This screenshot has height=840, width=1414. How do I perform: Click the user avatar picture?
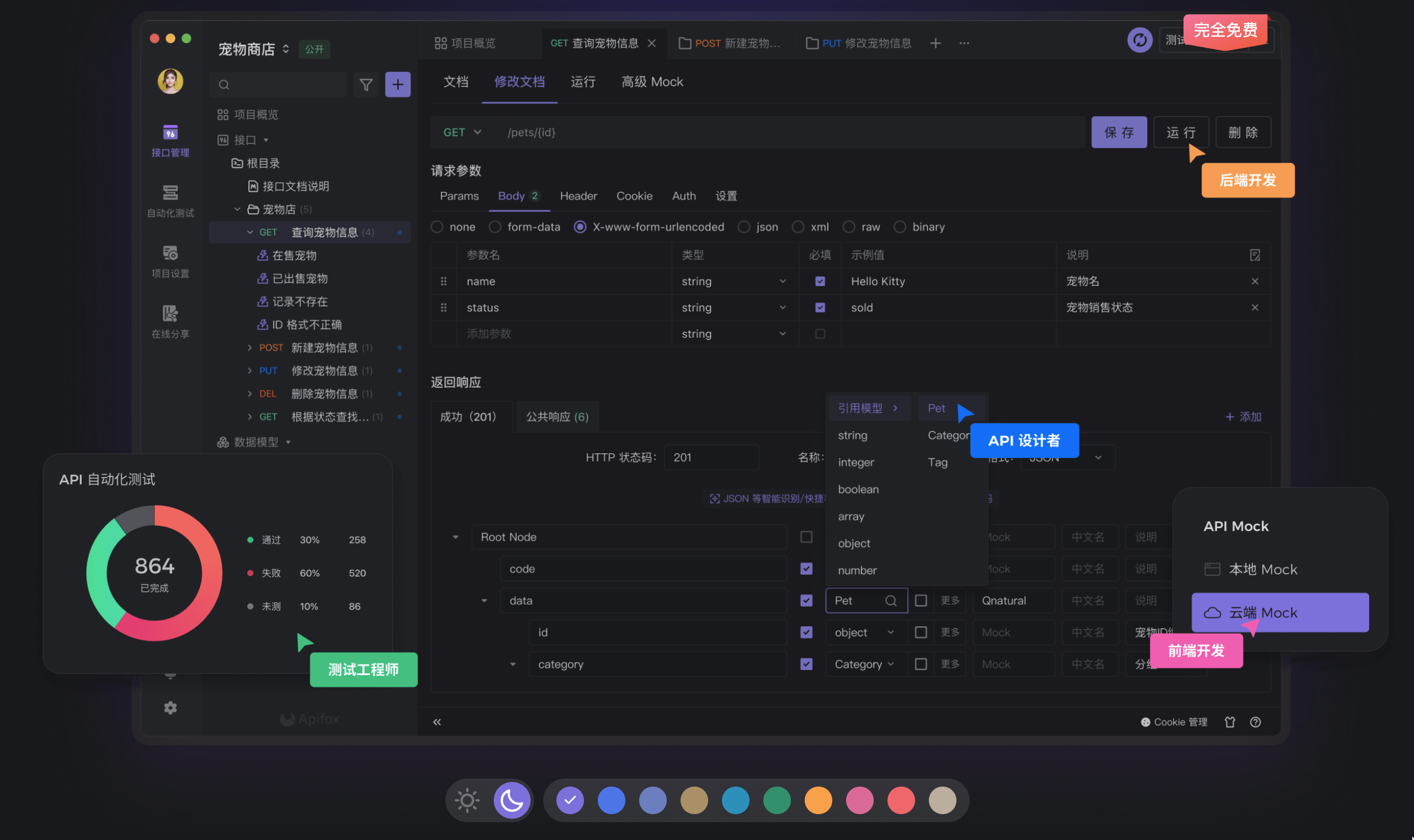click(170, 81)
